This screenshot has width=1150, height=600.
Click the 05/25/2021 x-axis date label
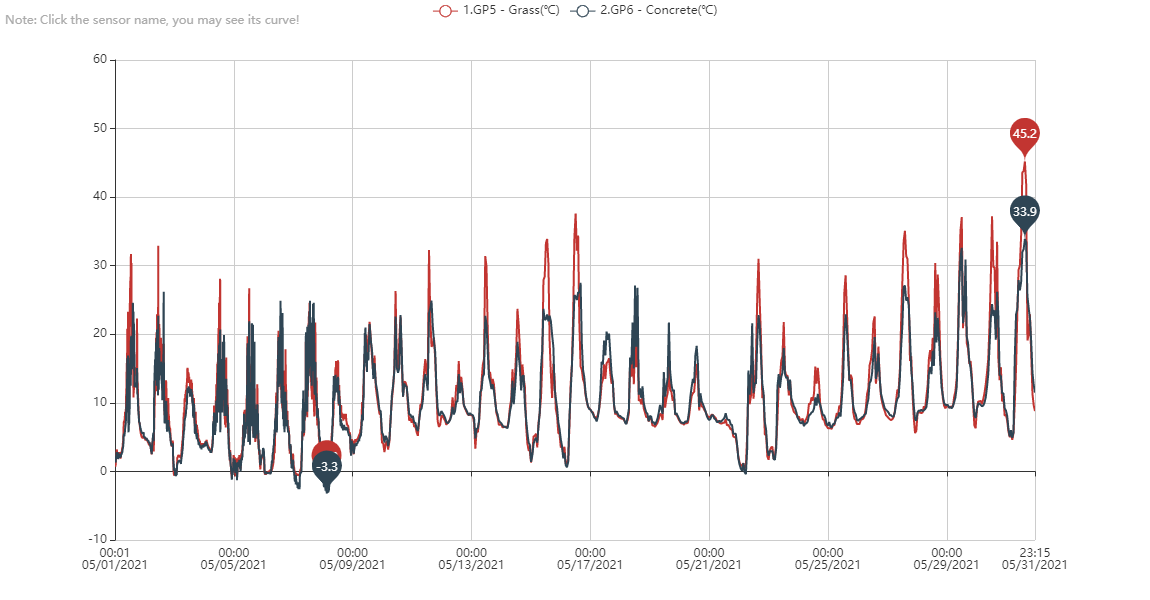coord(827,564)
